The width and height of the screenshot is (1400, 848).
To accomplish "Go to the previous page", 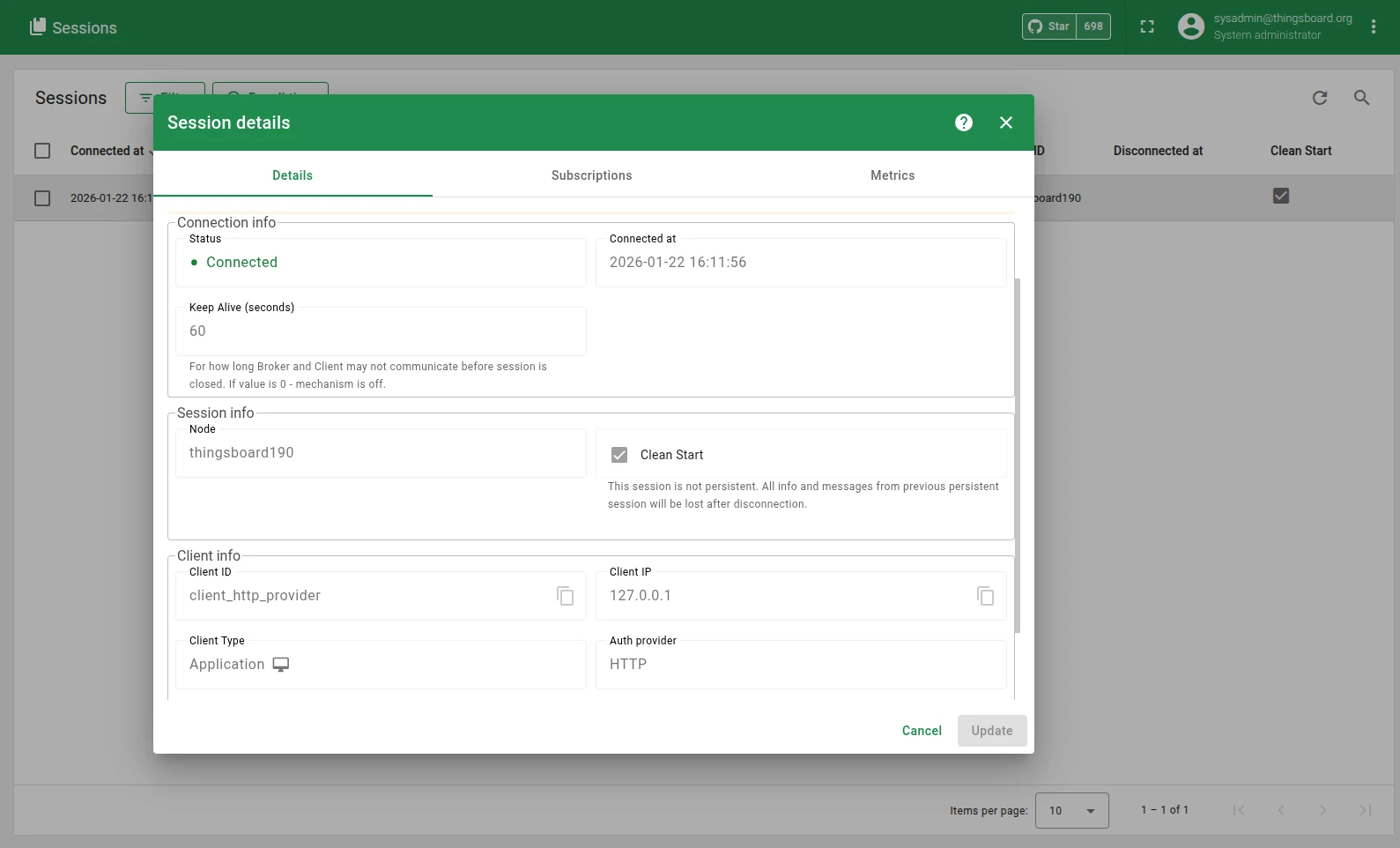I will pyautogui.click(x=1281, y=810).
